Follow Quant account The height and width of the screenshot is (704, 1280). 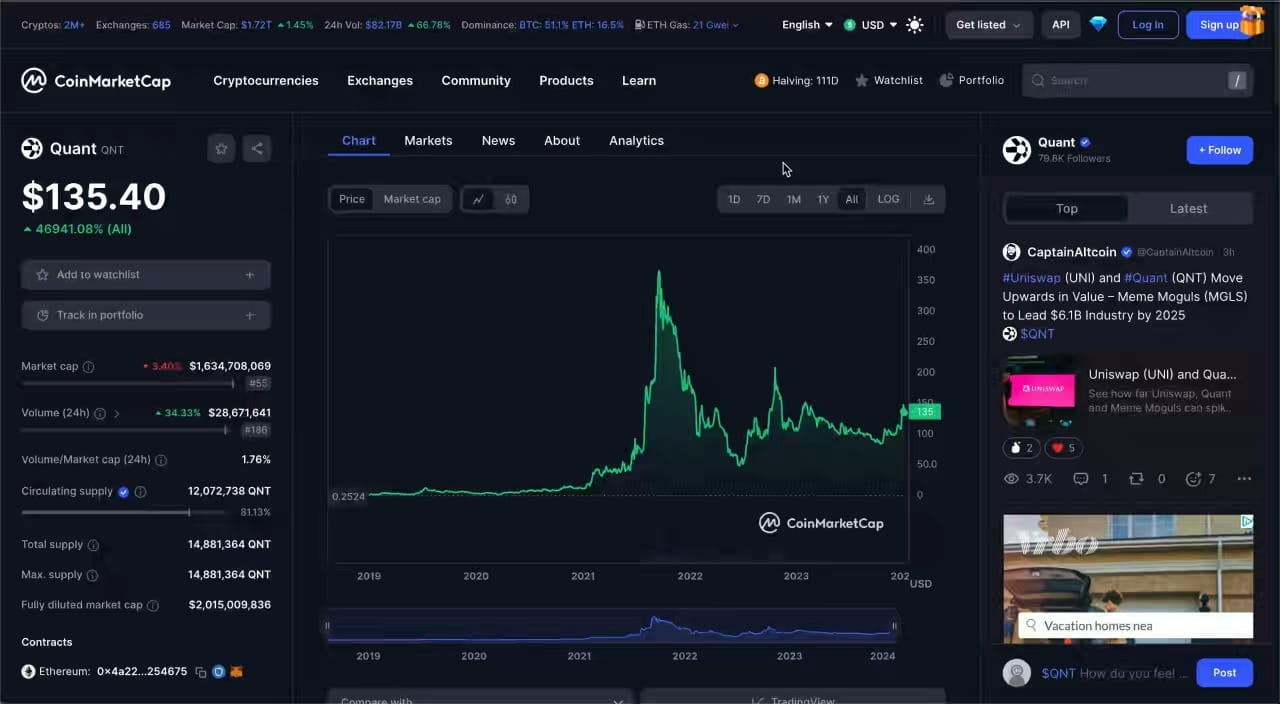(x=1220, y=150)
